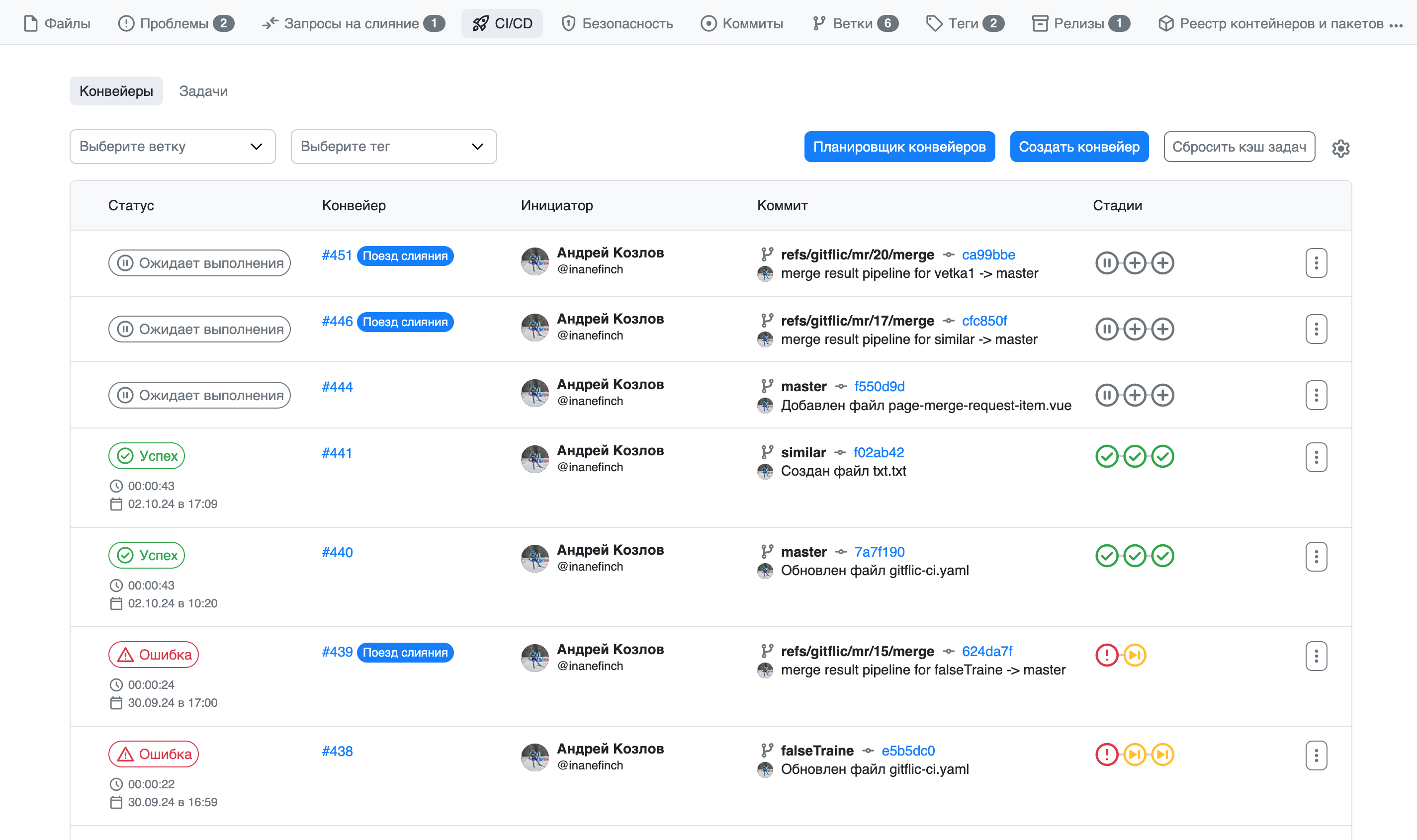Screen dimensions: 1417x840
Task: Open pipeline link #446
Action: tap(337, 322)
